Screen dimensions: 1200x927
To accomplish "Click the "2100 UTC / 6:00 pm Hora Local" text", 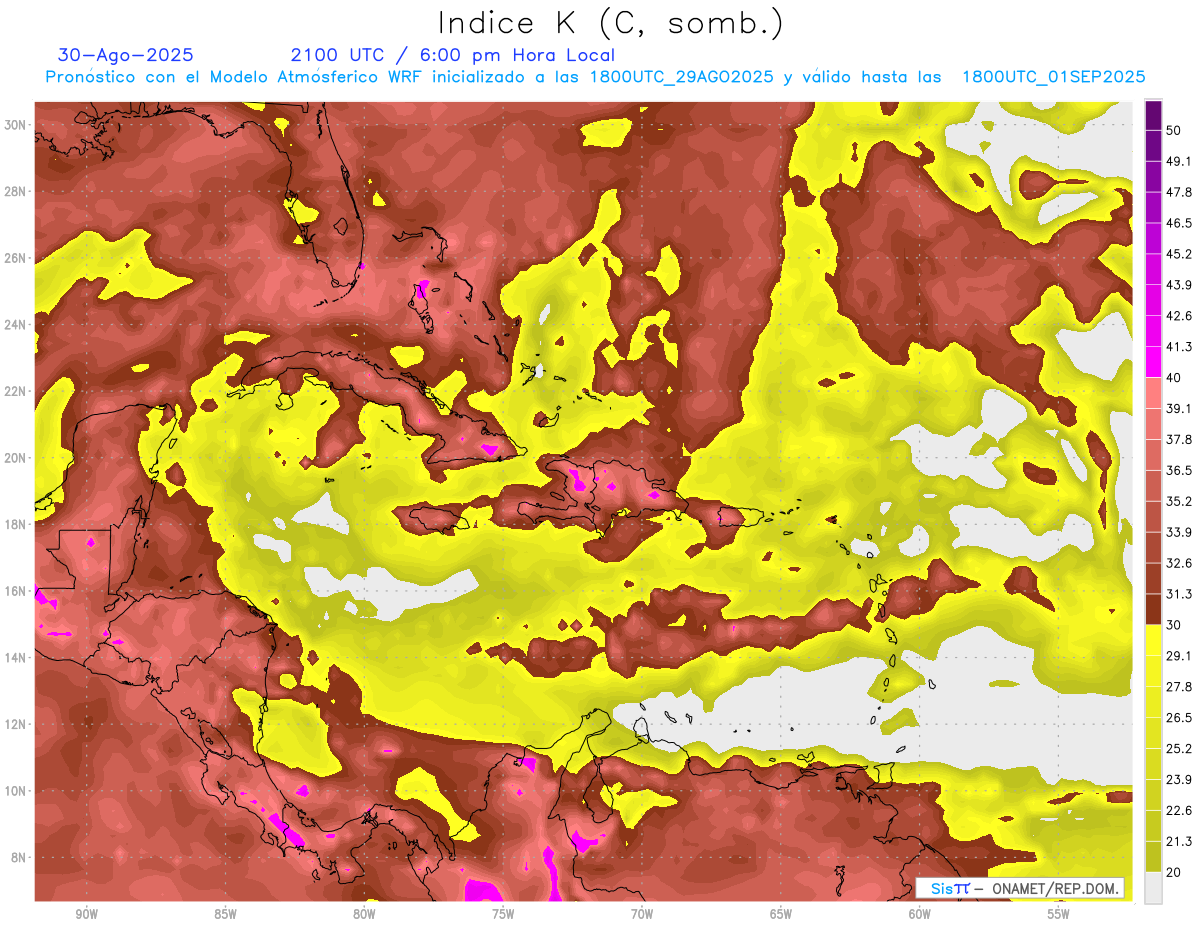I will 452,55.
